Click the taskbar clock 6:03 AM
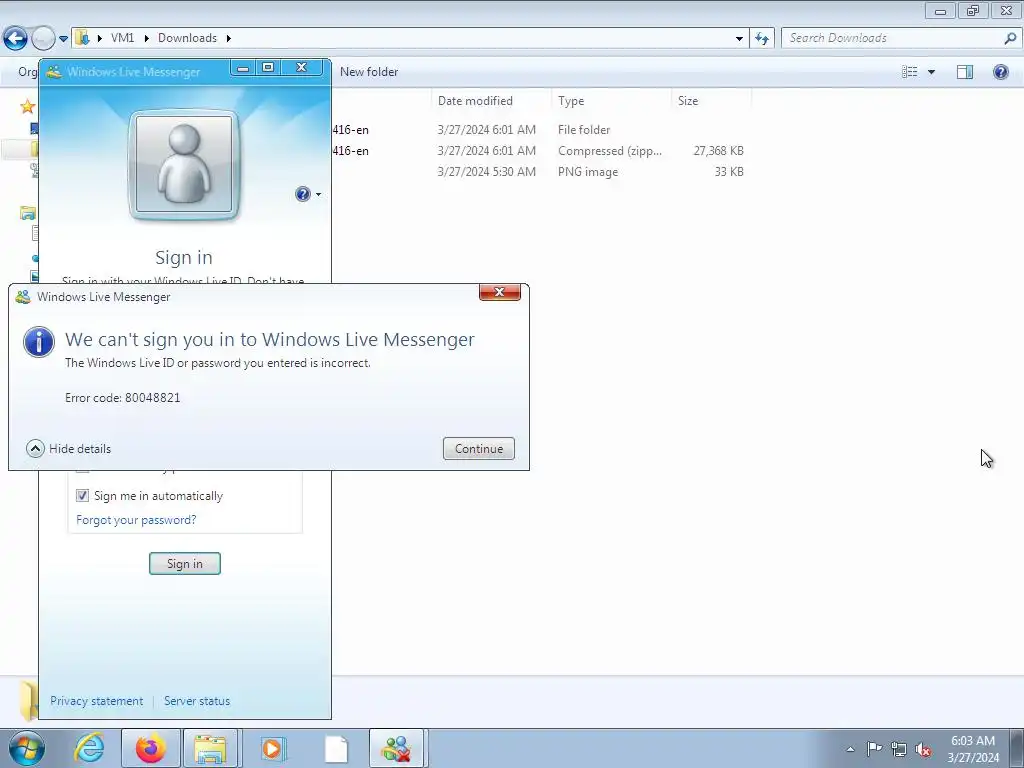Screen dimensions: 1024x768 point(973,748)
